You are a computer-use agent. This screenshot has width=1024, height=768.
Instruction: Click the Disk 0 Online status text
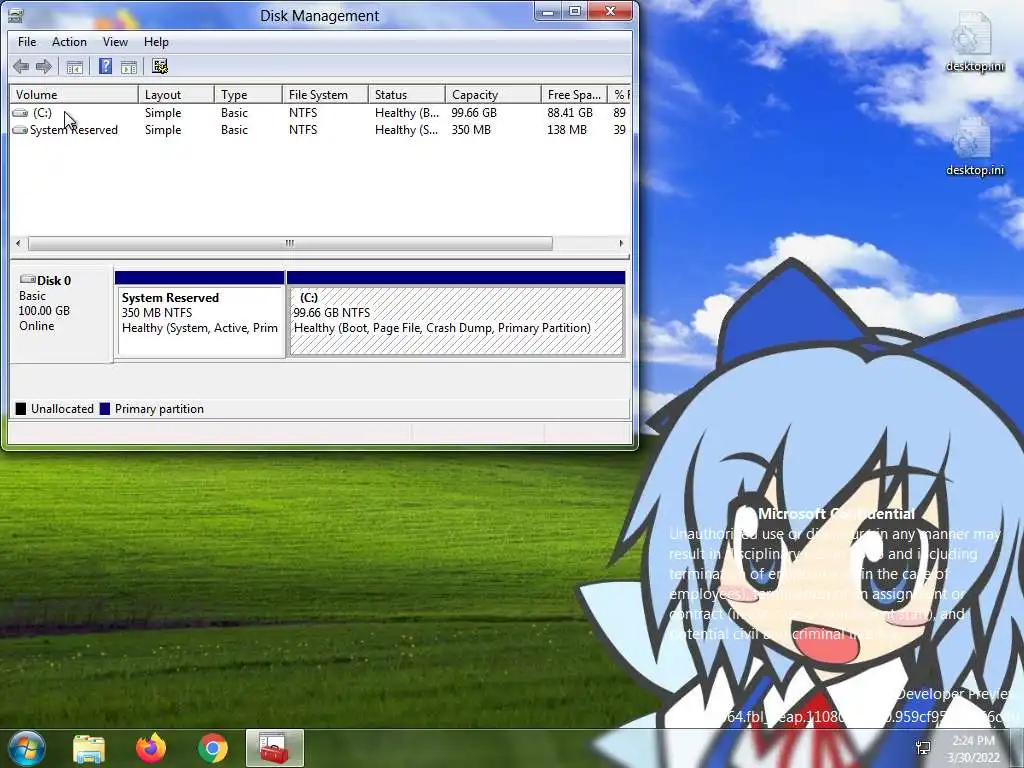pyautogui.click(x=37, y=326)
